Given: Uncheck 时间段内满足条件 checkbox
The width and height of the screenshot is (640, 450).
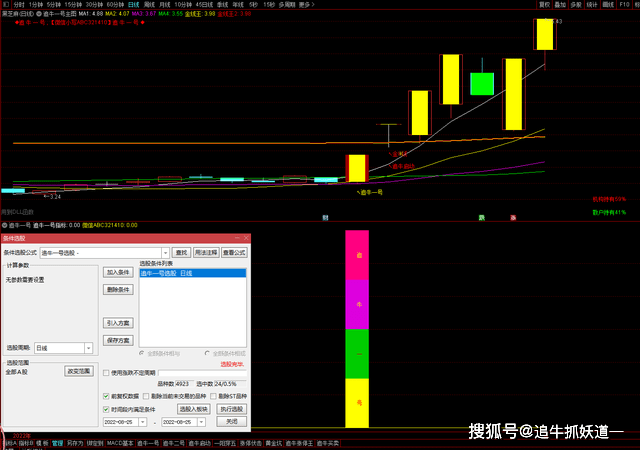Looking at the screenshot, I should click(x=106, y=409).
